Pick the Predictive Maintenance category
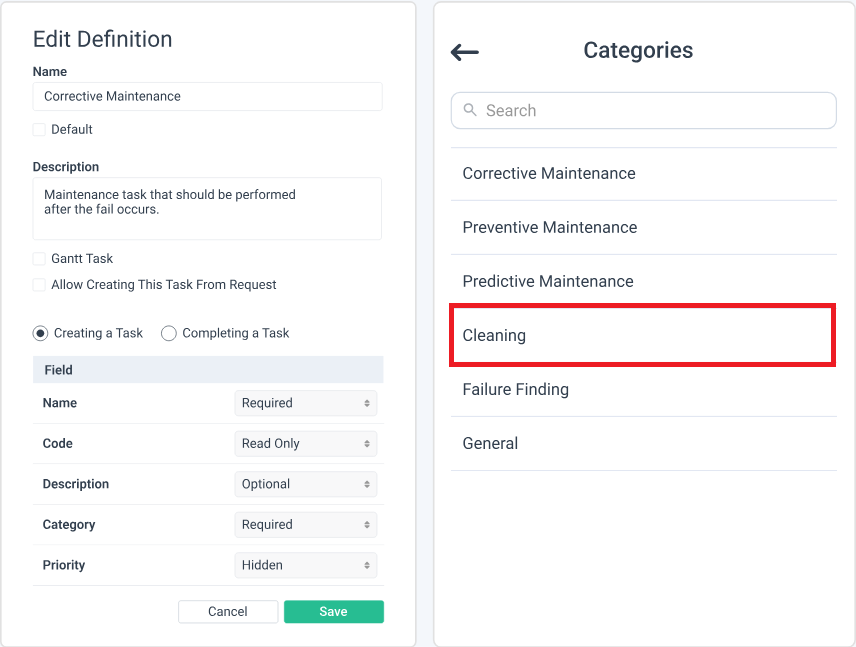 pyautogui.click(x=548, y=282)
